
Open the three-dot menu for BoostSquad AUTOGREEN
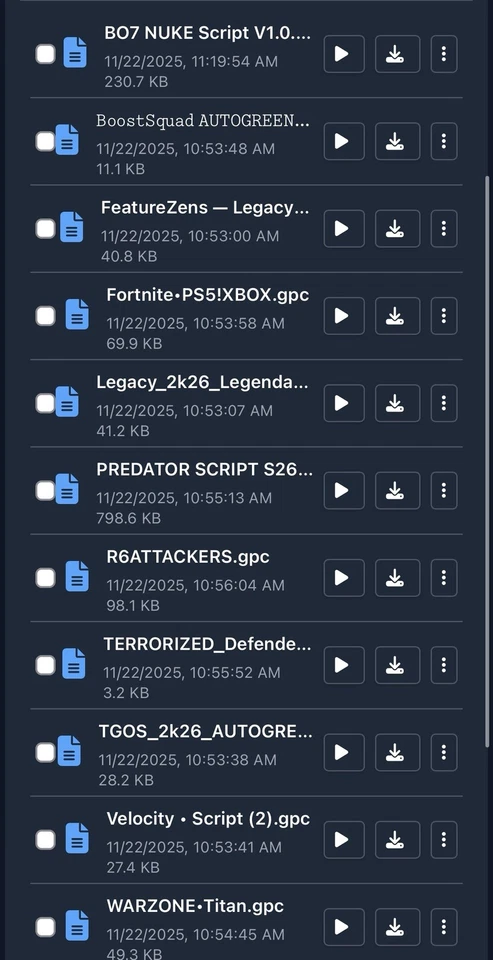tap(444, 141)
